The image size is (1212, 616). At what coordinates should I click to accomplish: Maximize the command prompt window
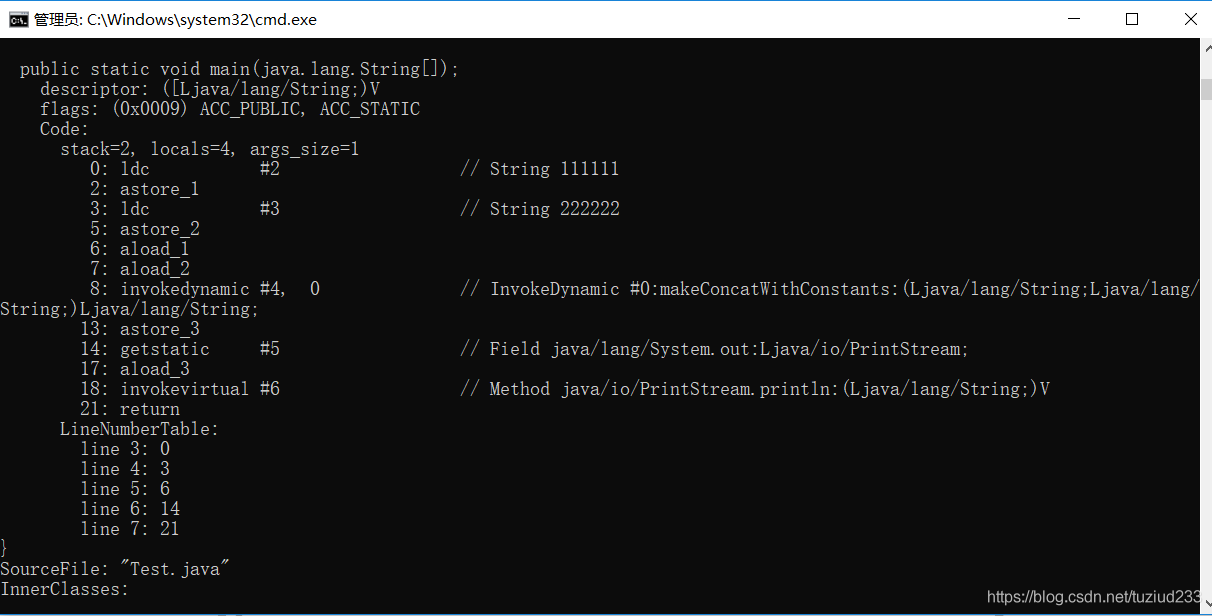(x=1132, y=19)
